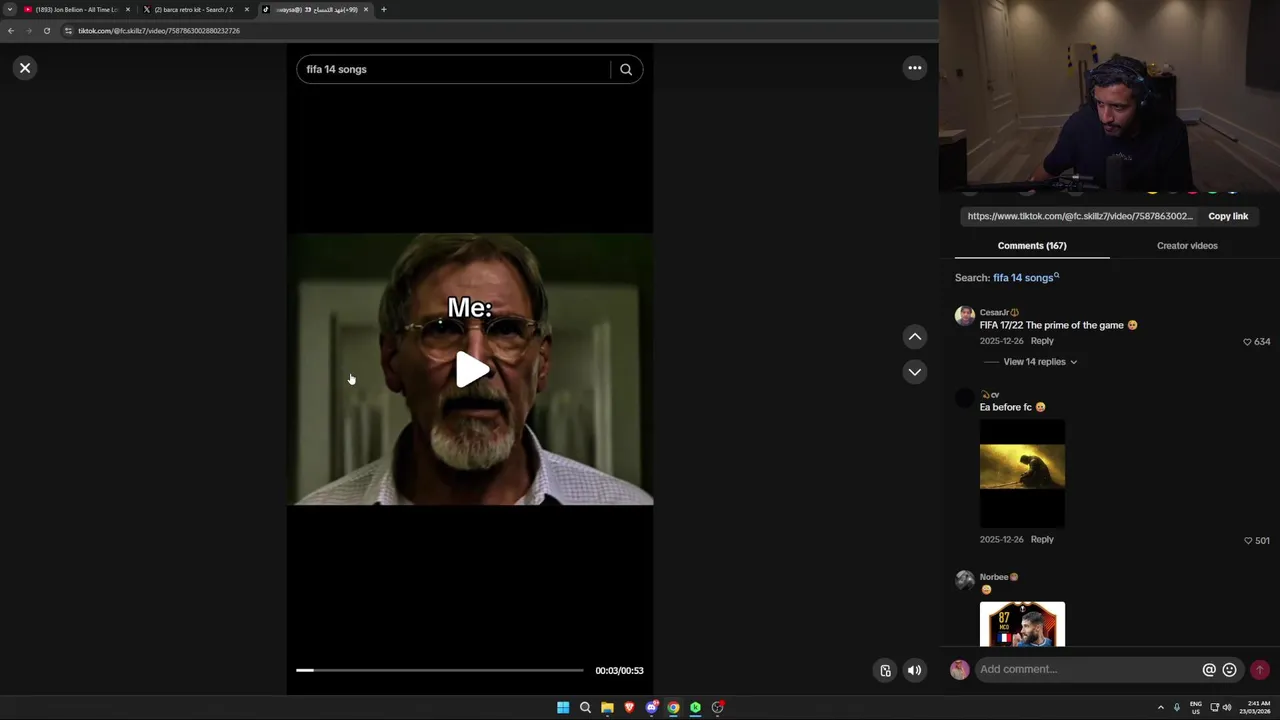1280x720 pixels.
Task: Click the 'fifa 14 songs' search link in comments panel
Action: pyautogui.click(x=1026, y=278)
